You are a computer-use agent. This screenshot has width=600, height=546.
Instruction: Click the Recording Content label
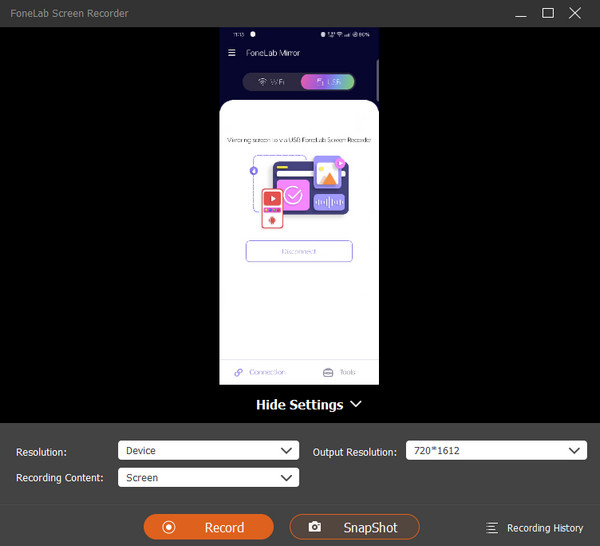coord(60,478)
